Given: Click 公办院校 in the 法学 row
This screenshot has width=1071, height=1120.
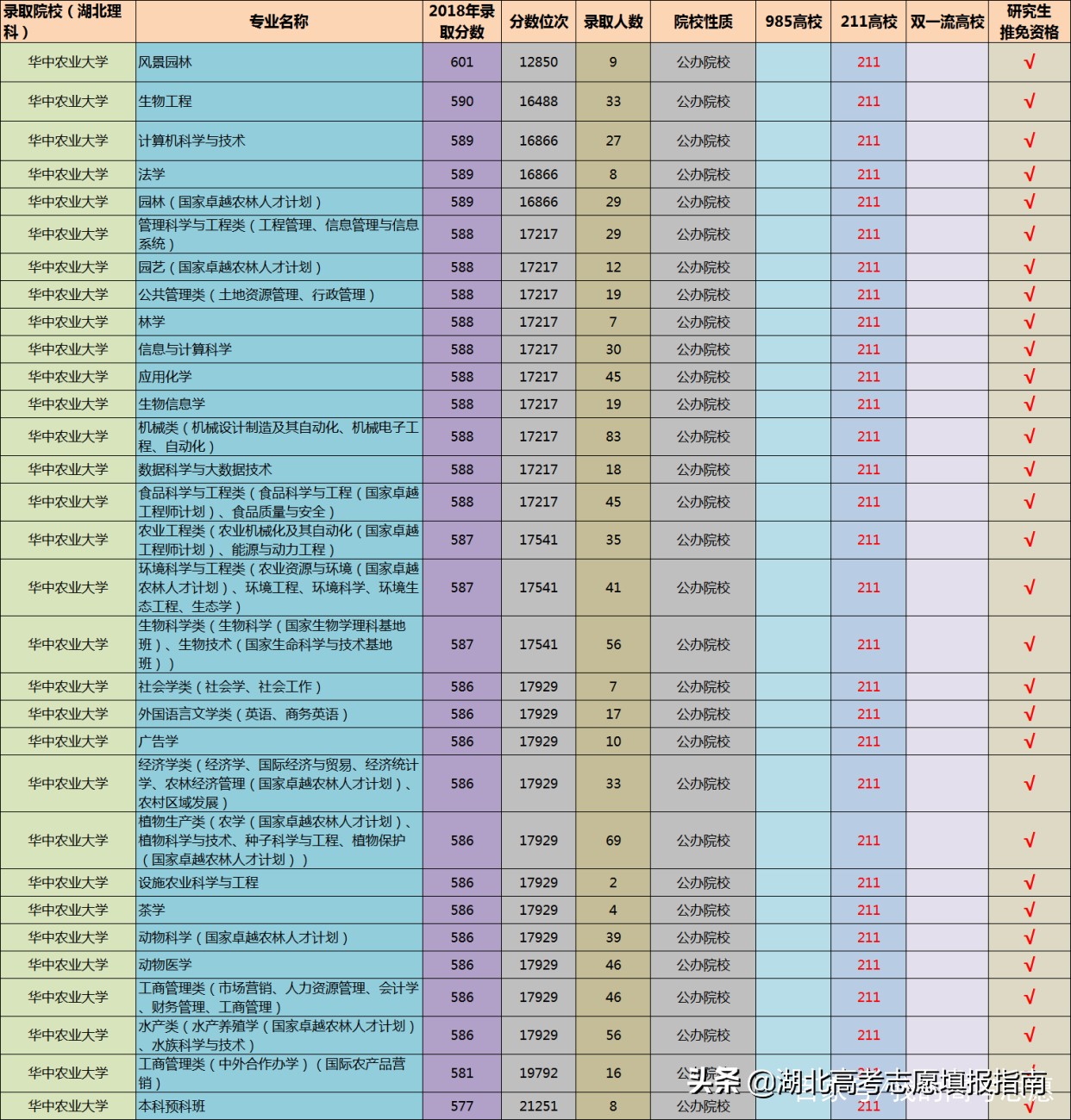Looking at the screenshot, I should coord(703,174).
